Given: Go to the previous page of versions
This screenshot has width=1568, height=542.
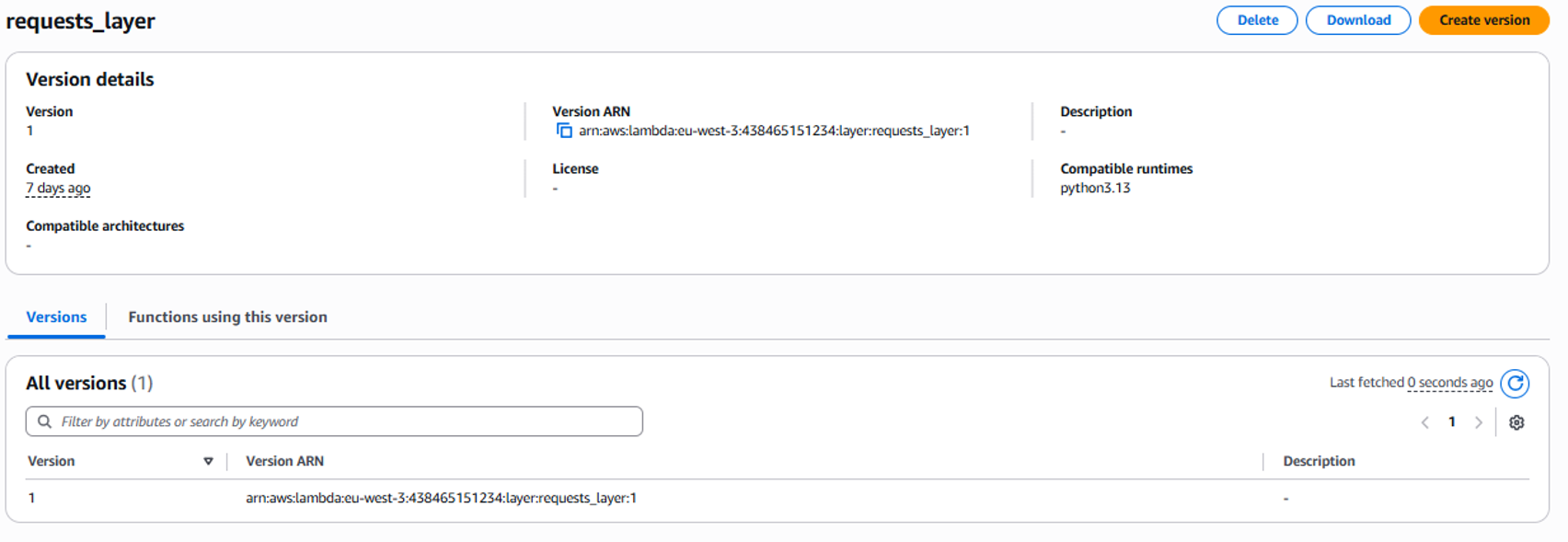Looking at the screenshot, I should [x=1424, y=422].
